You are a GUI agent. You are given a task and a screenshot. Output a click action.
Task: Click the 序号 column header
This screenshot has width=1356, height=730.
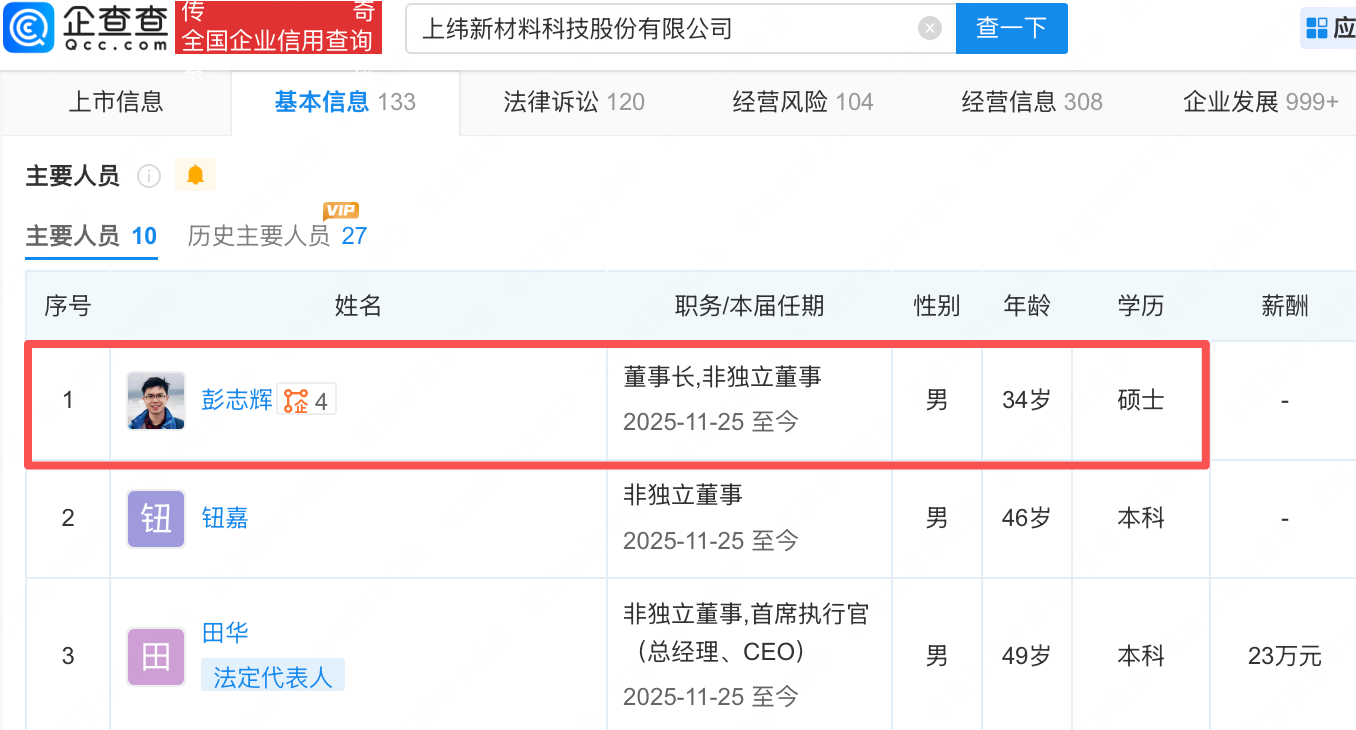68,306
